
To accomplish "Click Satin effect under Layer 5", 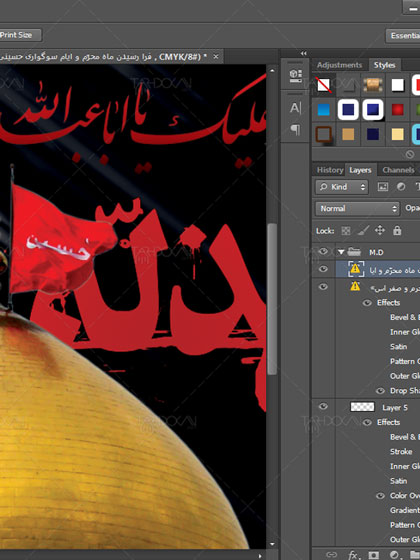I will (x=398, y=481).
